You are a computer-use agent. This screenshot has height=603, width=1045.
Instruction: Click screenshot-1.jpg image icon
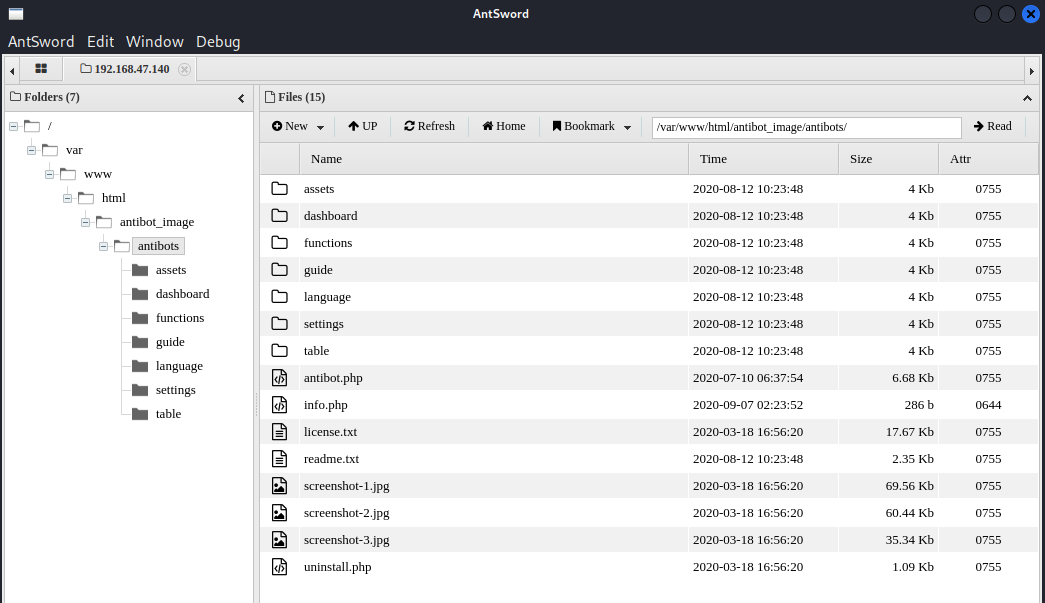(279, 486)
